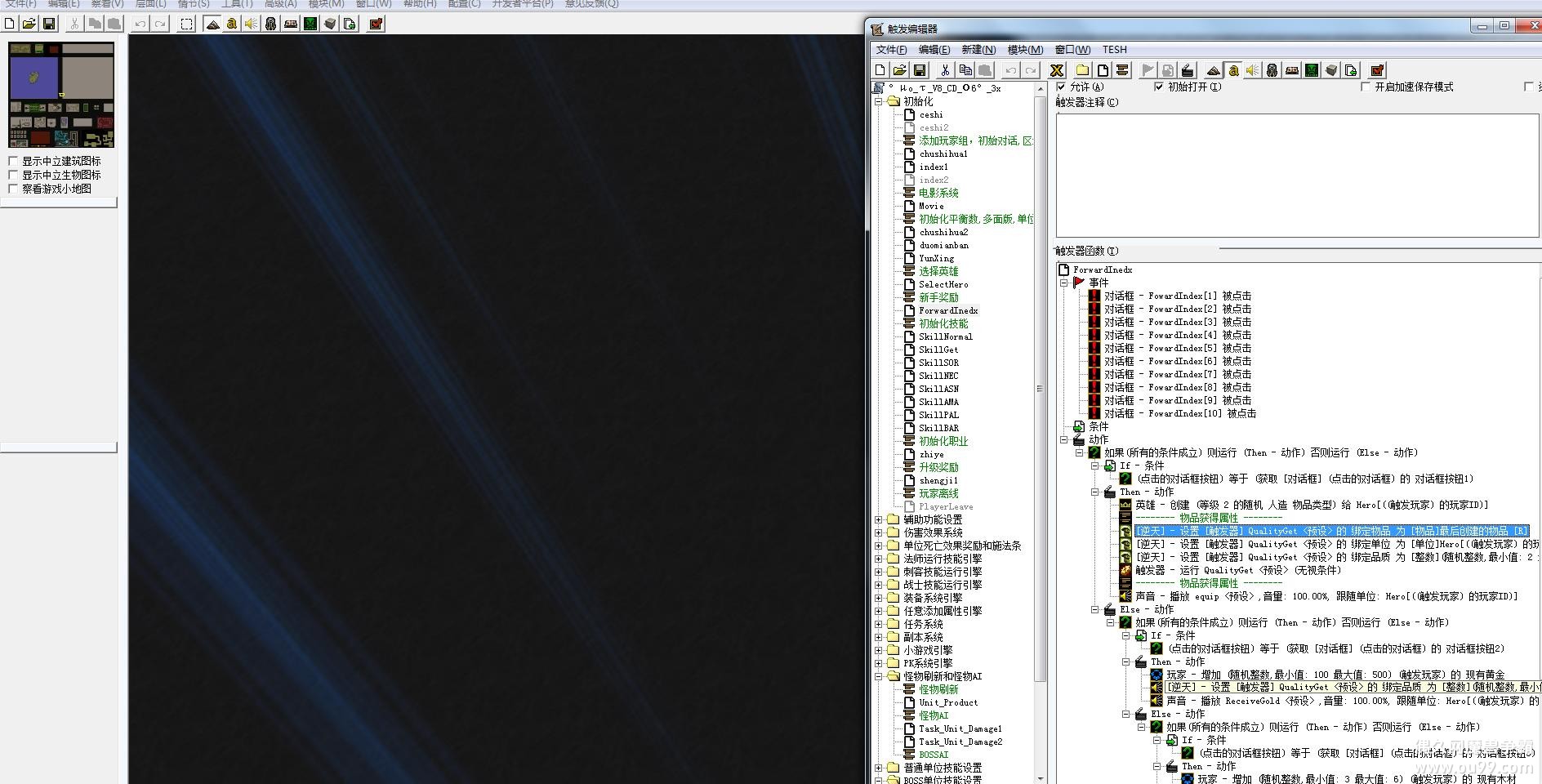The height and width of the screenshot is (784, 1542).
Task: Click into 触发器注释 comment text box
Action: point(1297,176)
